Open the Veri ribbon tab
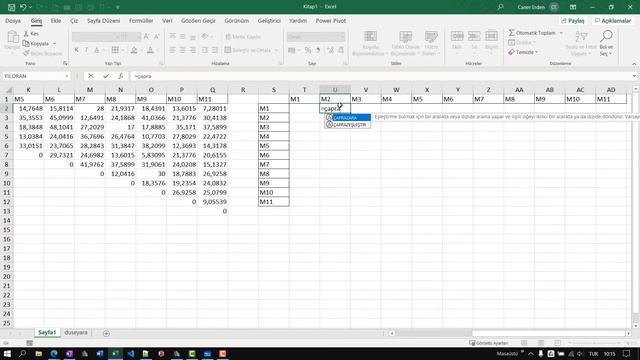This screenshot has width=640, height=360. (x=167, y=20)
